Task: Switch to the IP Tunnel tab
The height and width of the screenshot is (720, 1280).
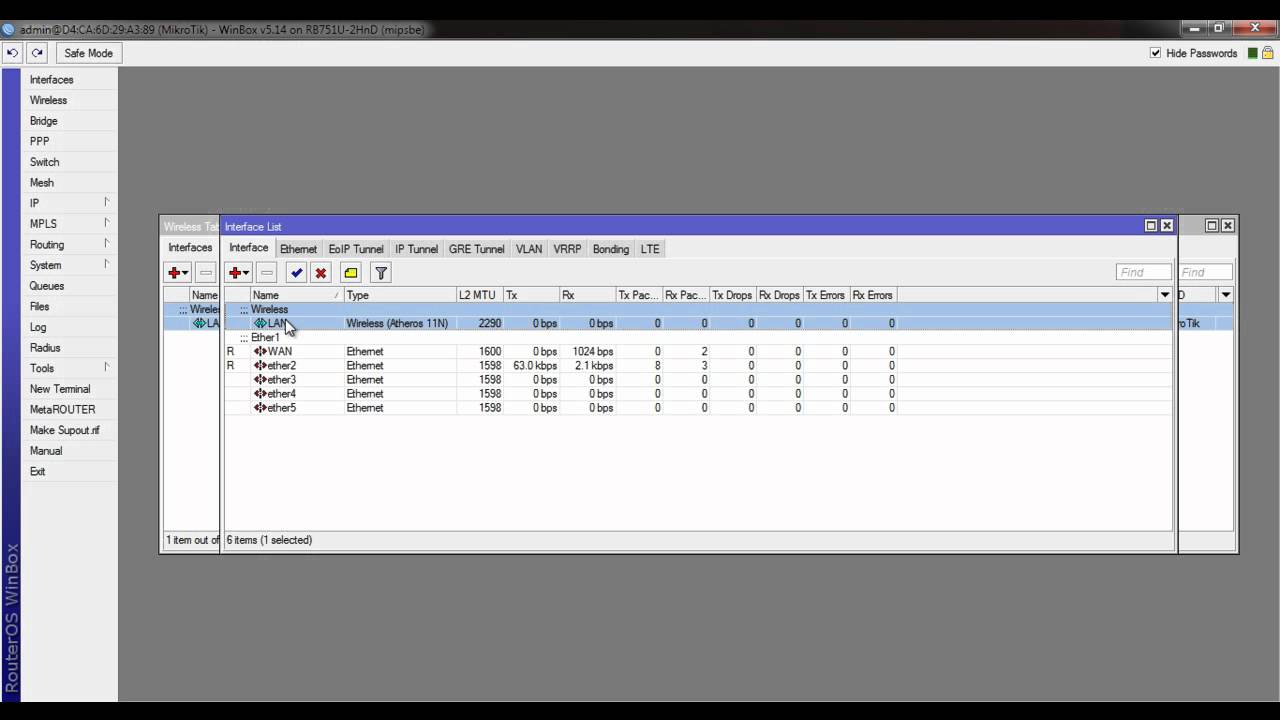Action: (x=416, y=249)
